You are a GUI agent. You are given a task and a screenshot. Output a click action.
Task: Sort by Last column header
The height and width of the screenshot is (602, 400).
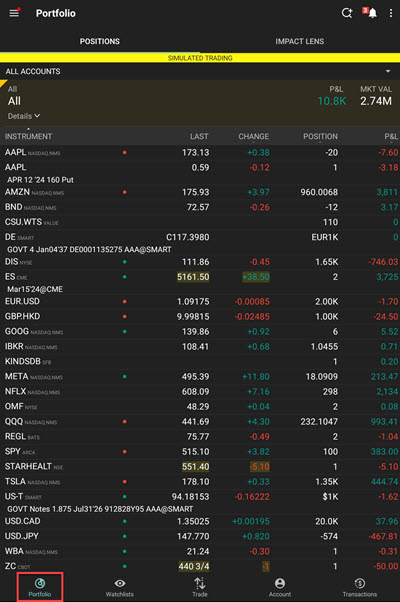tap(199, 137)
